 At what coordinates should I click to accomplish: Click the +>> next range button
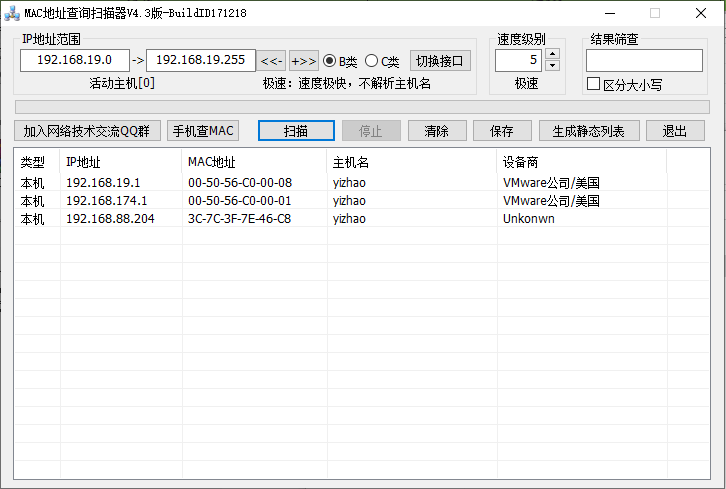click(x=304, y=61)
